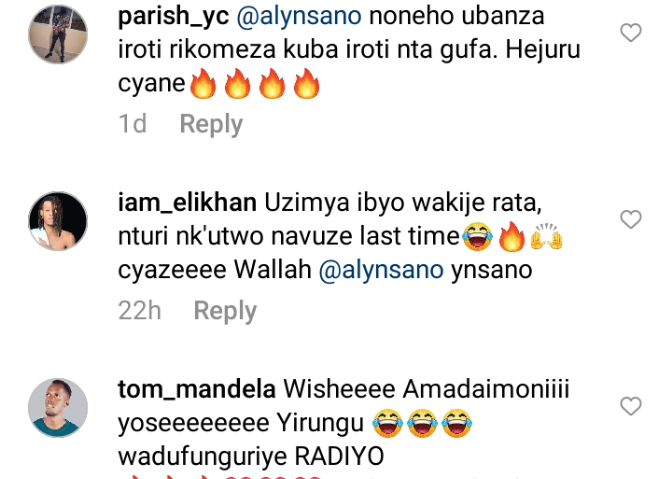
Task: Select the "Uzimya ibyo wakije rata" comment text
Action: point(403,203)
